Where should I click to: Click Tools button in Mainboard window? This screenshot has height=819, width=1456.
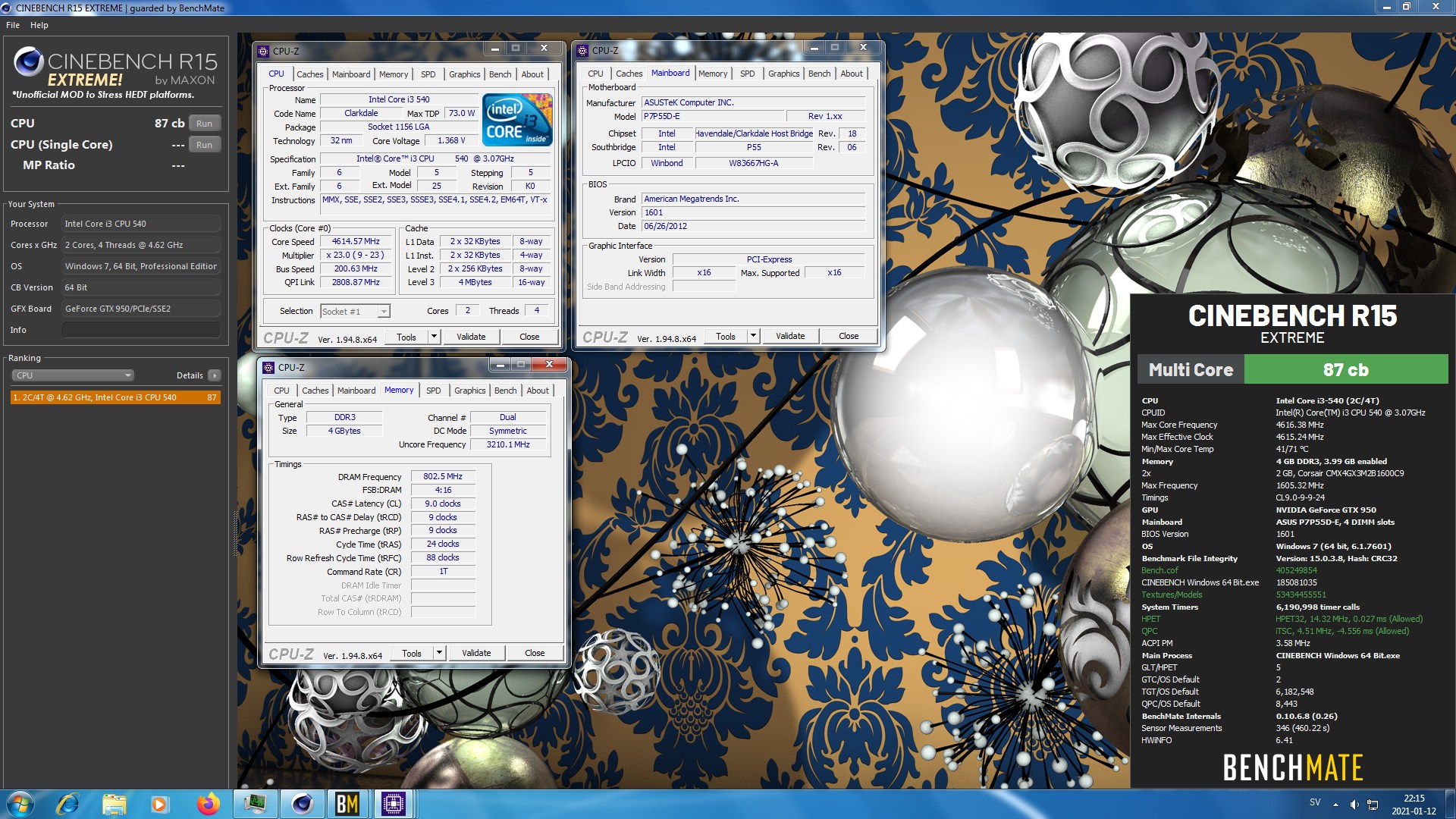pos(726,336)
